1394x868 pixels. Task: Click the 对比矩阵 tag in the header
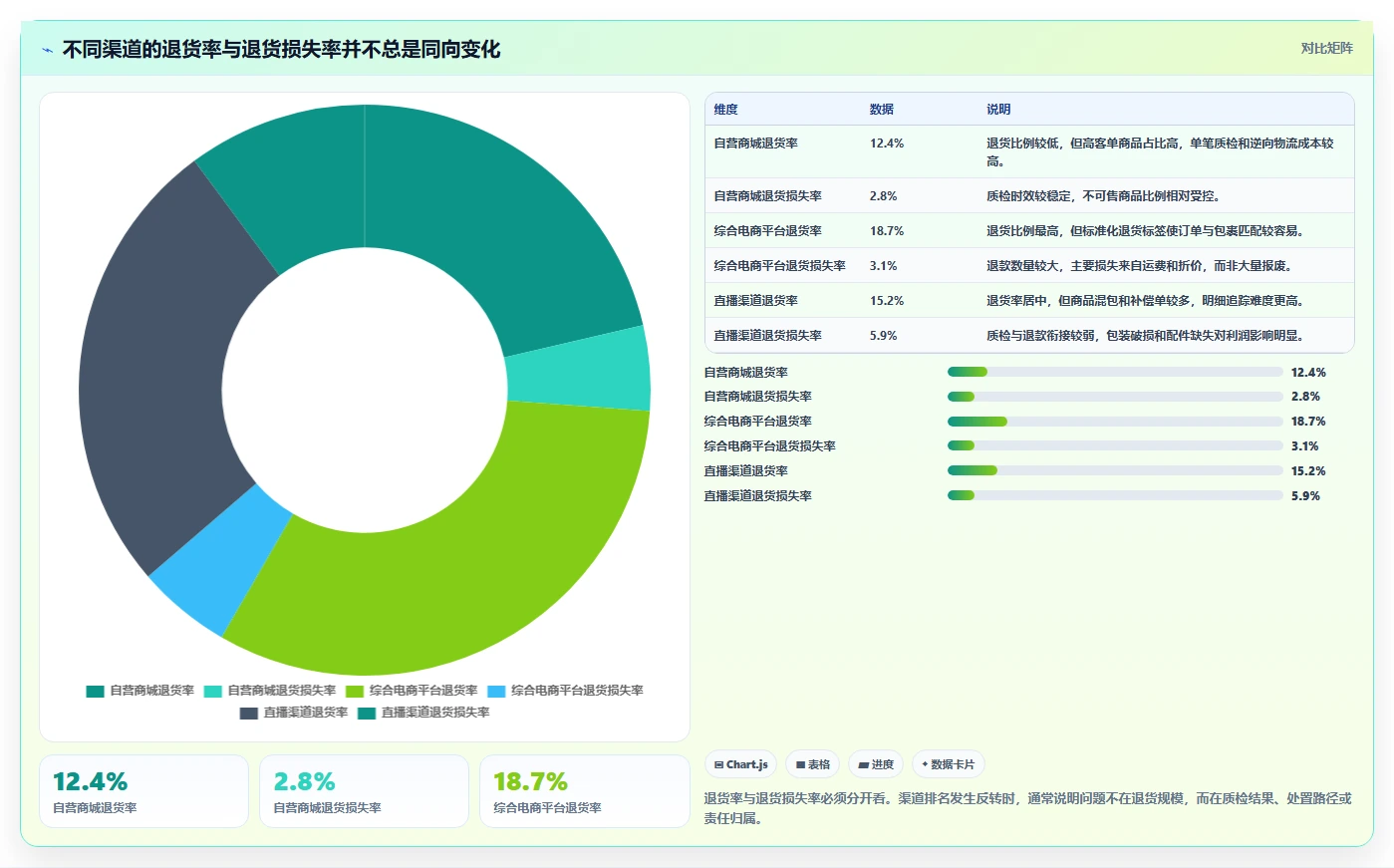coord(1326,48)
